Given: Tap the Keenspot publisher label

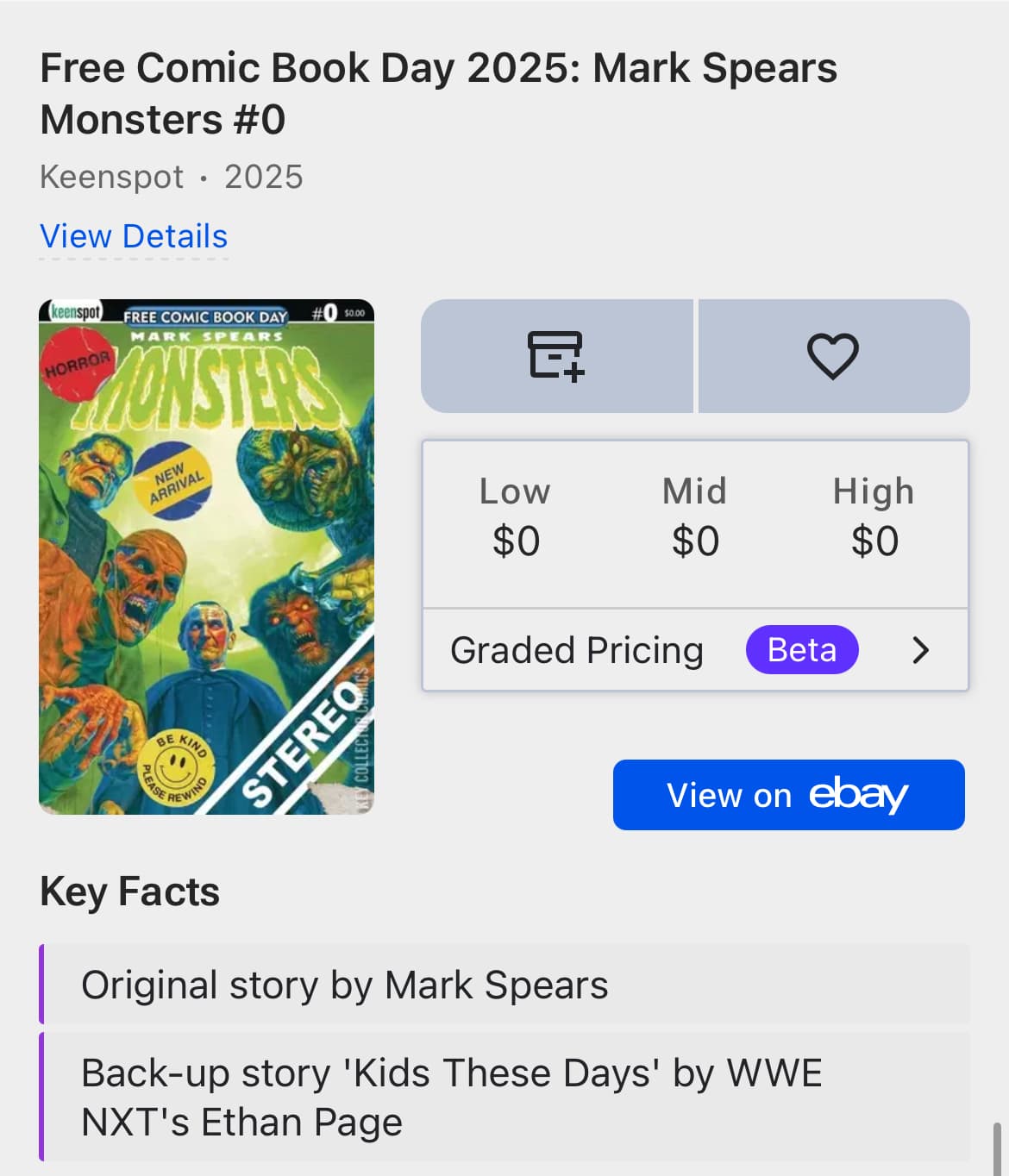Looking at the screenshot, I should click(x=111, y=177).
